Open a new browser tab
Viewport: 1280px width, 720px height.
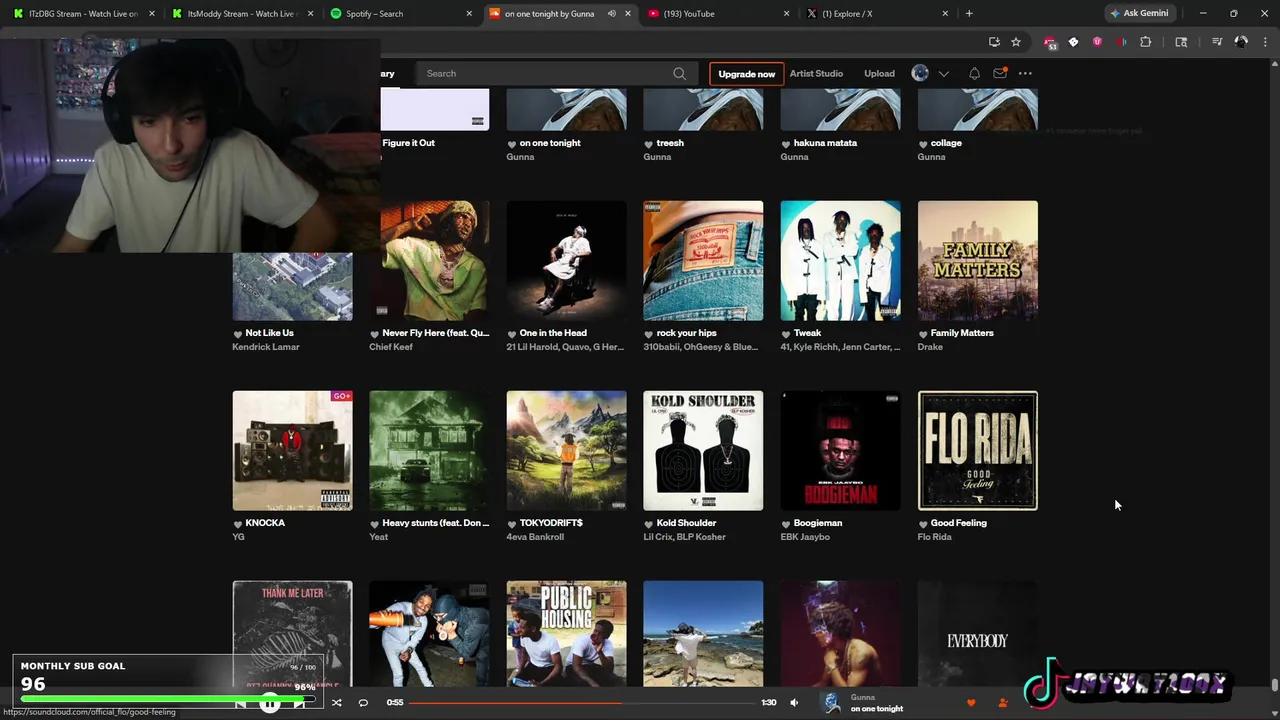point(969,13)
